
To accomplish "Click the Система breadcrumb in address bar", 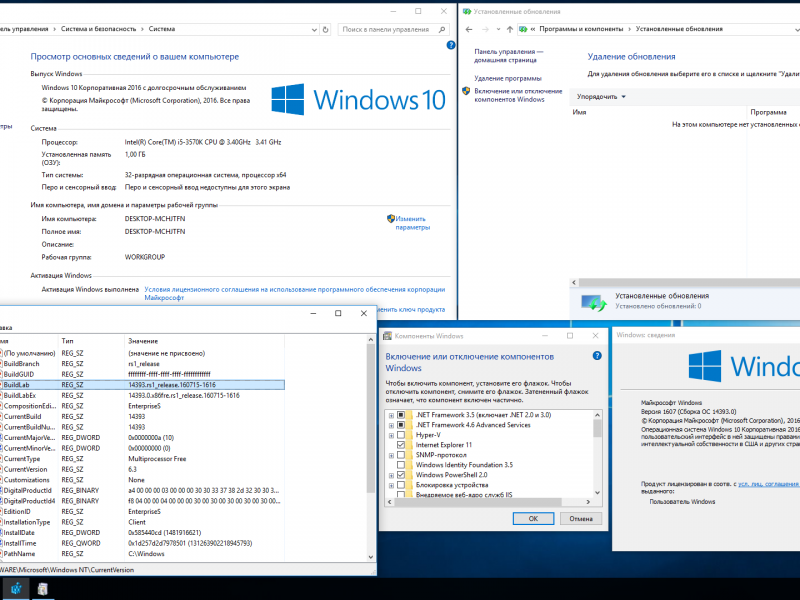I will pyautogui.click(x=162, y=29).
